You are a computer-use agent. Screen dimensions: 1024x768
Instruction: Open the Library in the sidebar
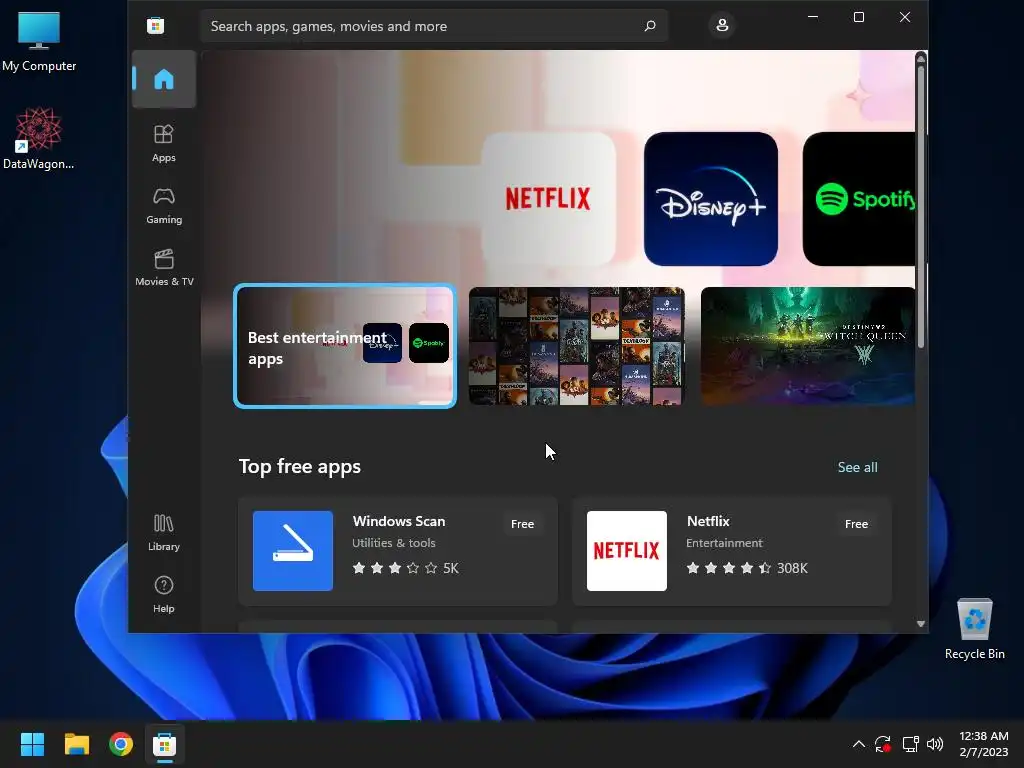[164, 533]
